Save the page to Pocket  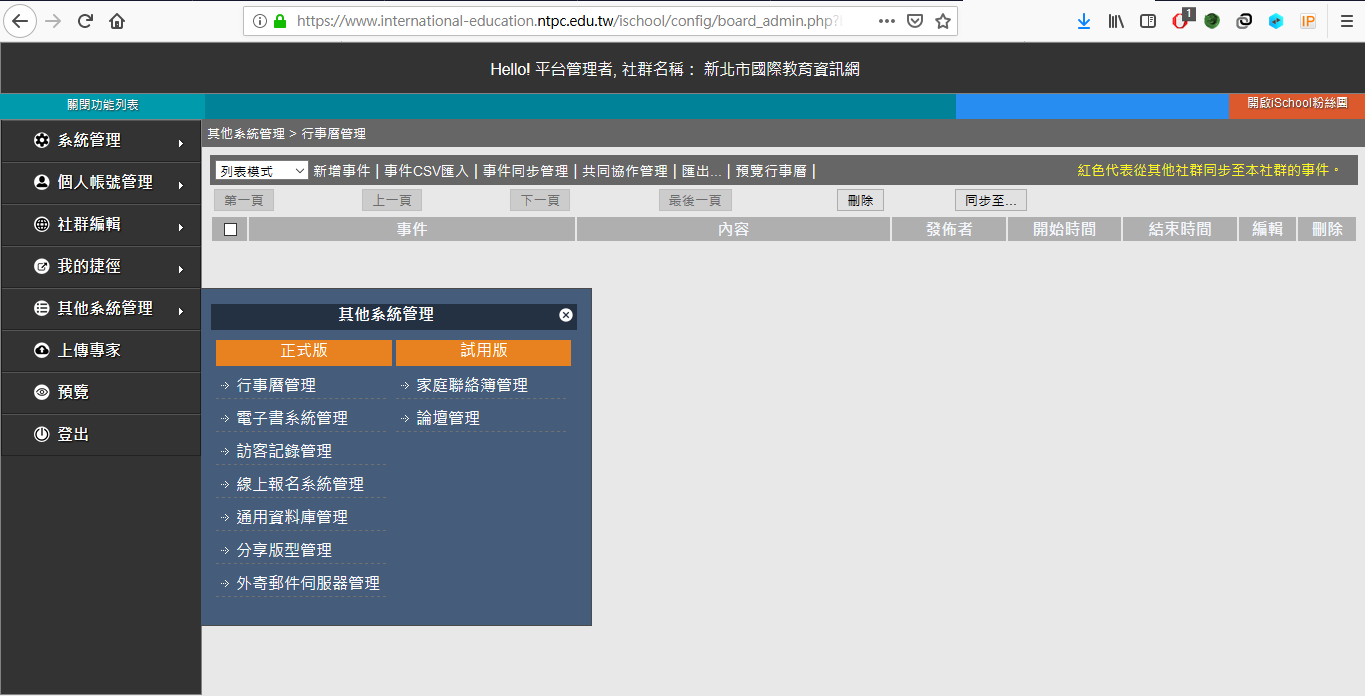point(915,21)
